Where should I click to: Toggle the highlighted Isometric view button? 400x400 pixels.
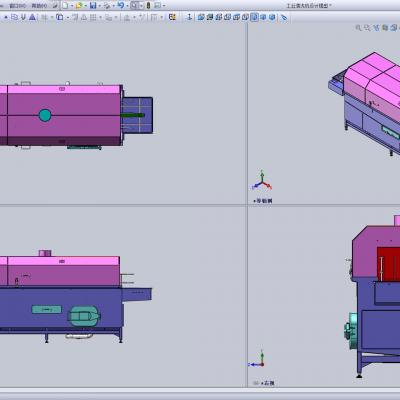[x=254, y=17]
